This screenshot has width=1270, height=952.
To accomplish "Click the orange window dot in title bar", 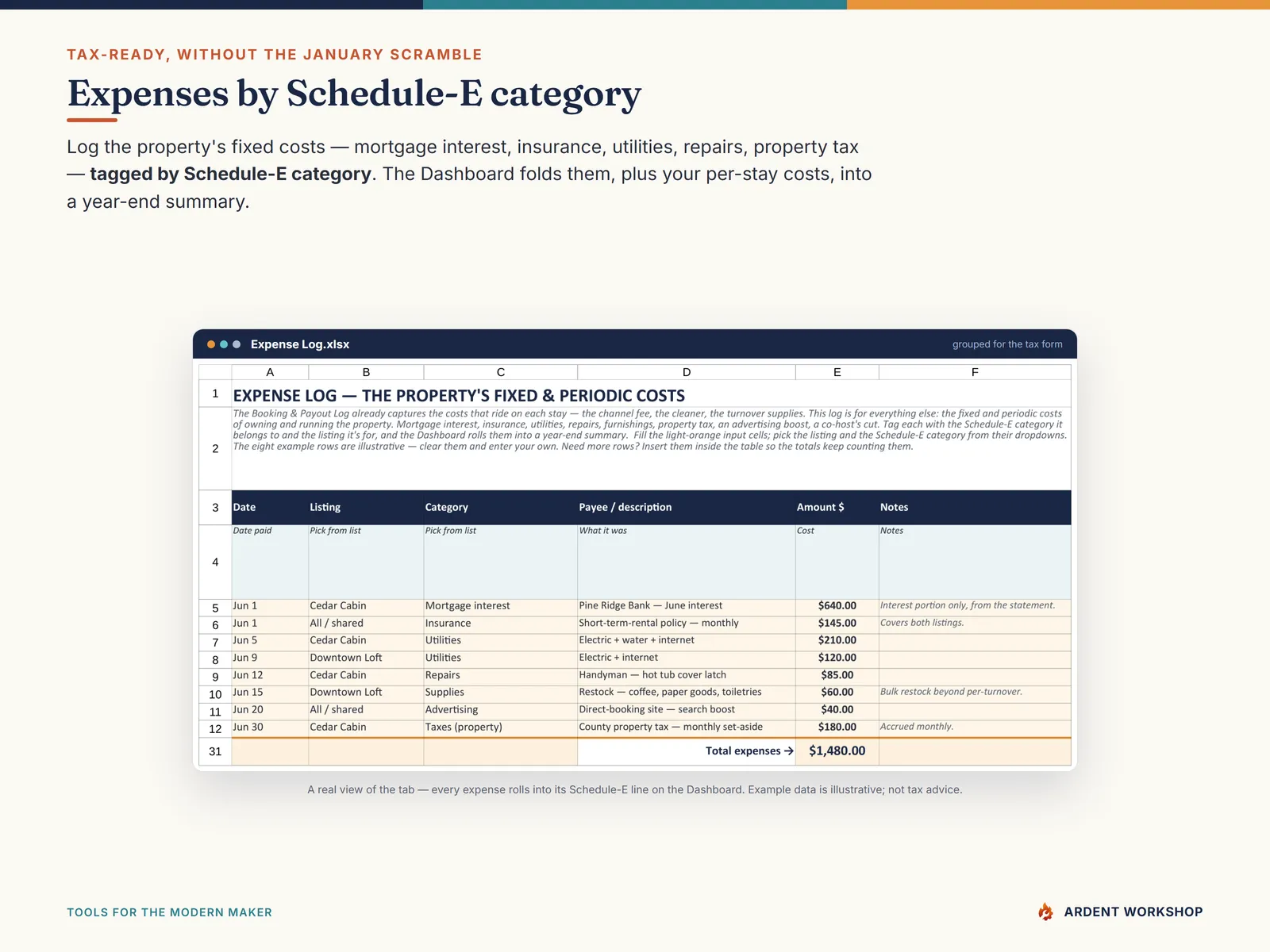I will (x=211, y=344).
